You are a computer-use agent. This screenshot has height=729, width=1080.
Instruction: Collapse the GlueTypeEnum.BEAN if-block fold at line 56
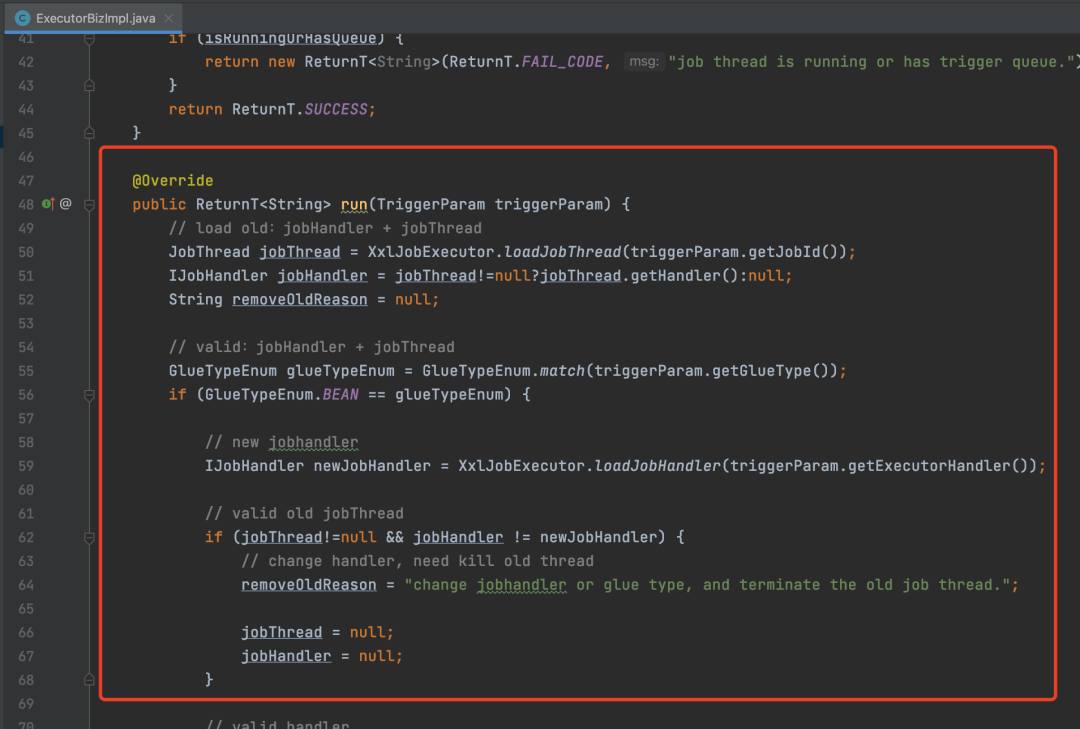90,395
